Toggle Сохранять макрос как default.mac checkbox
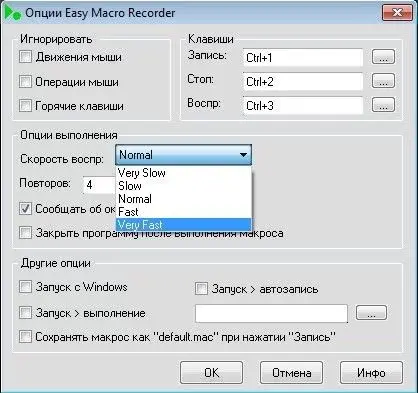The height and width of the screenshot is (393, 418). click(x=25, y=337)
